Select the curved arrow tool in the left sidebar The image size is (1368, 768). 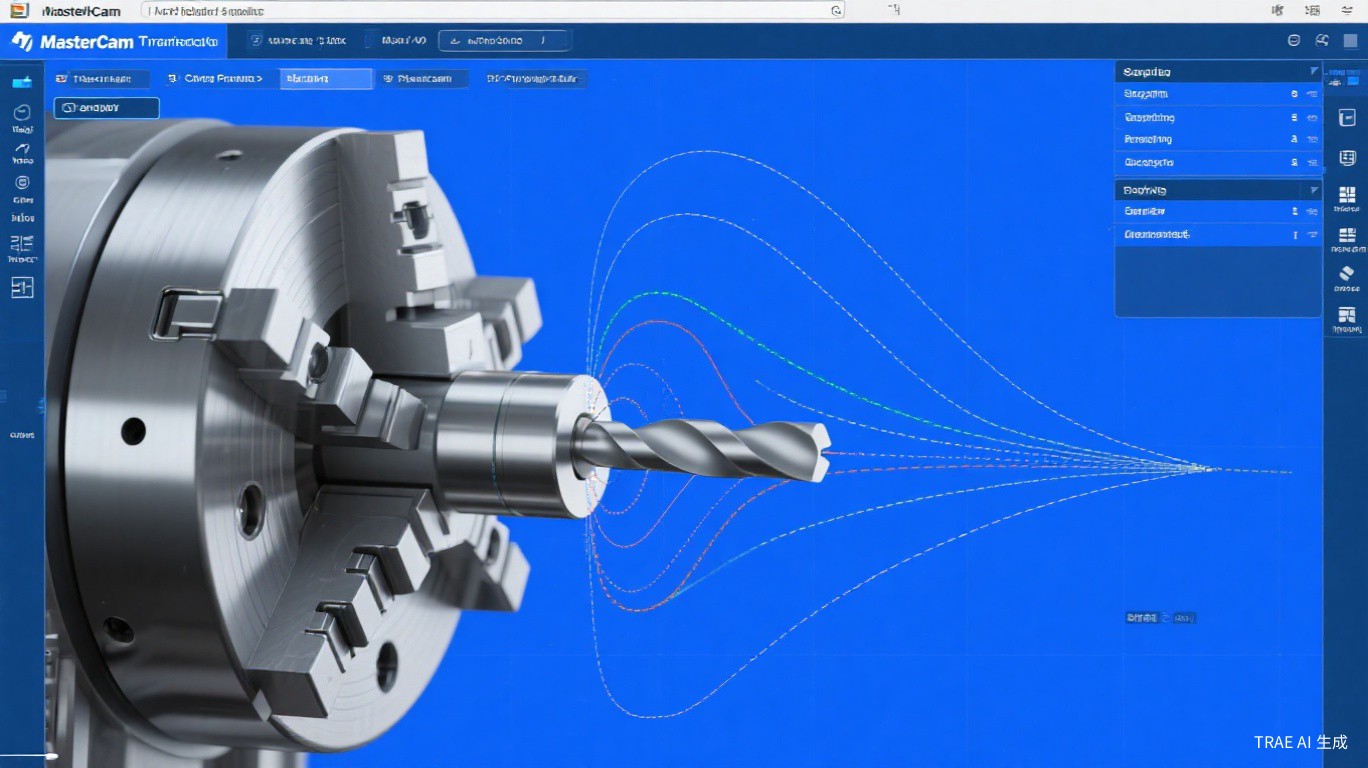click(x=22, y=149)
